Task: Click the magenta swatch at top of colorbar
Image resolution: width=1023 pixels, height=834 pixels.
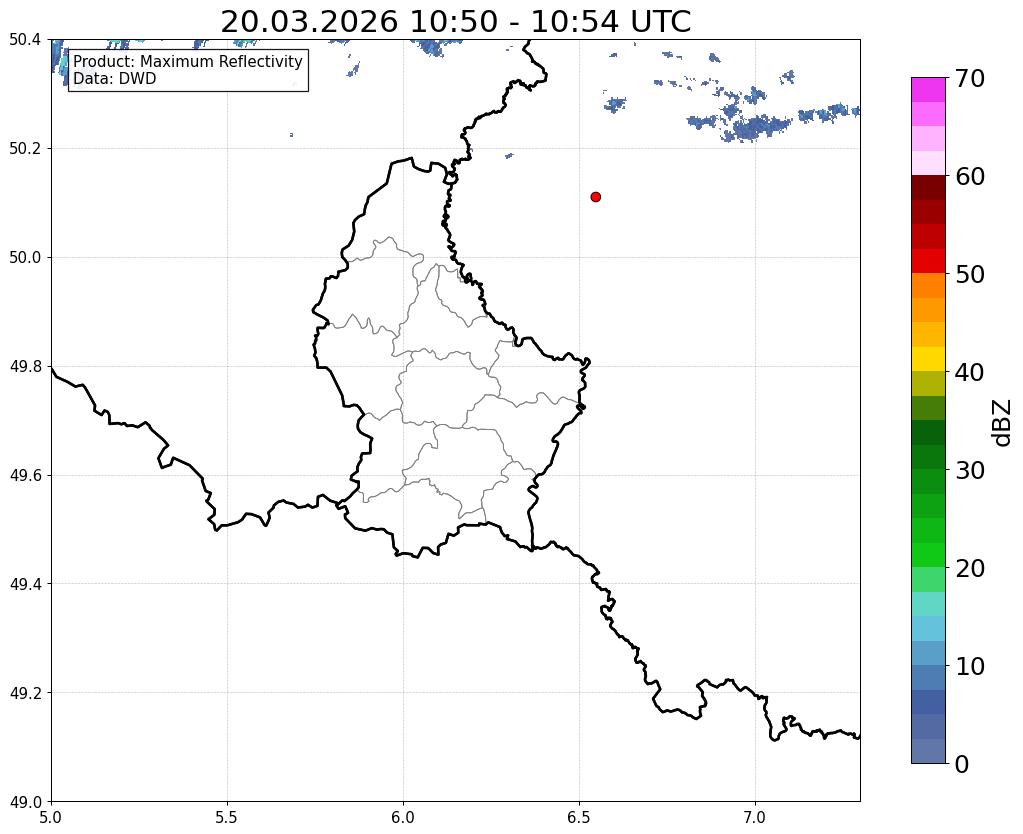Action: coord(928,90)
